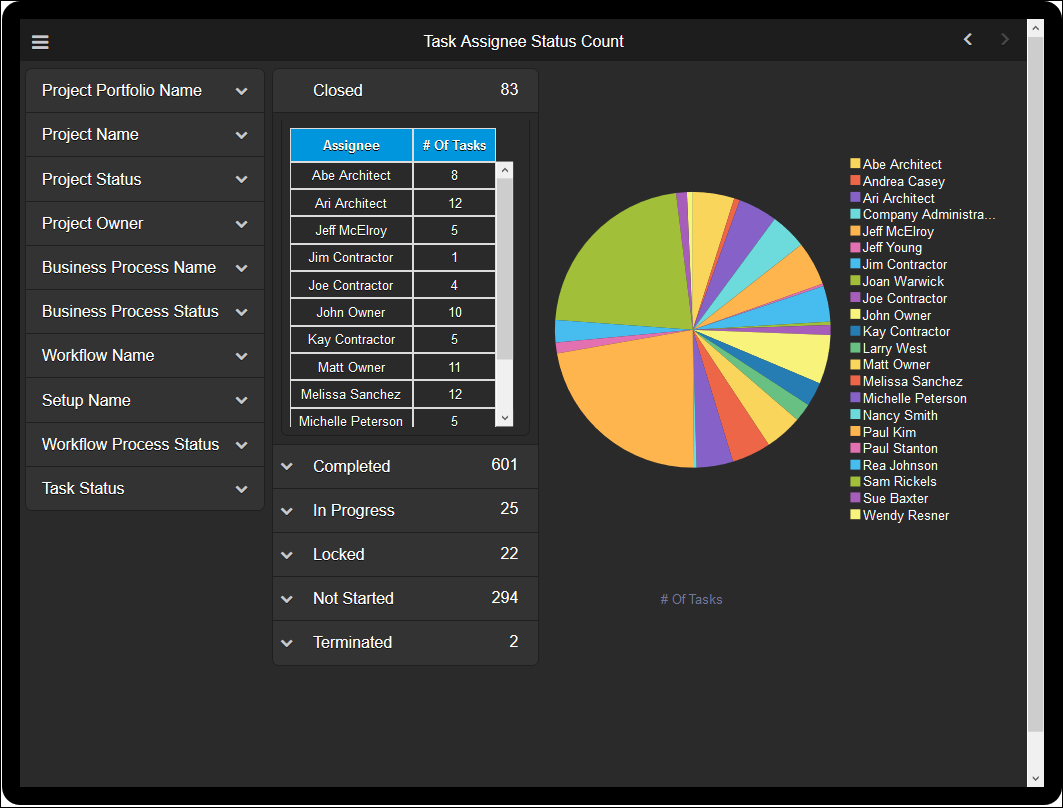Viewport: 1063px width, 808px height.
Task: Click Jim Contractor legend entry
Action: pos(899,264)
